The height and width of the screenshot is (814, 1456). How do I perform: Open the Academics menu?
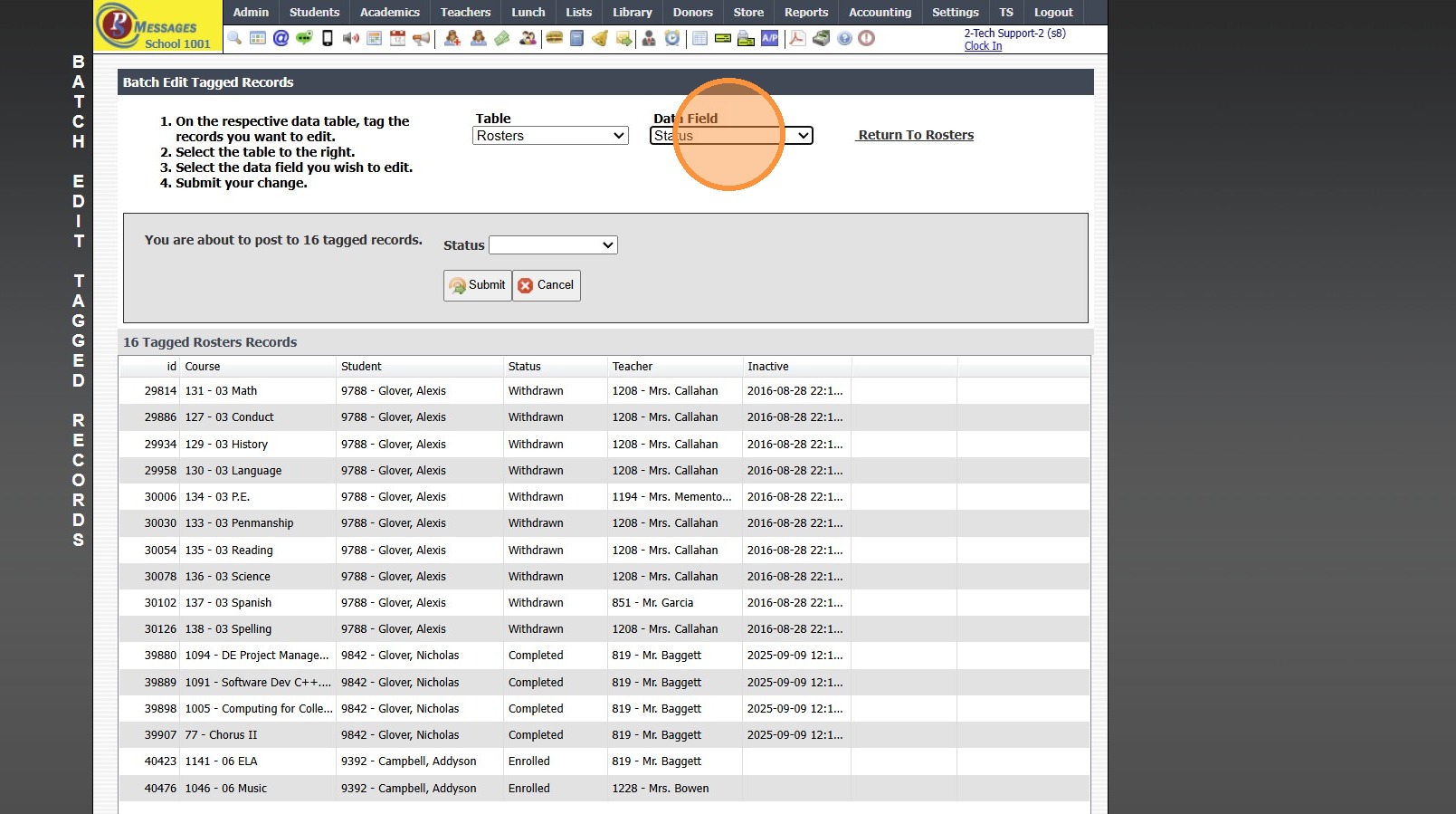click(390, 12)
